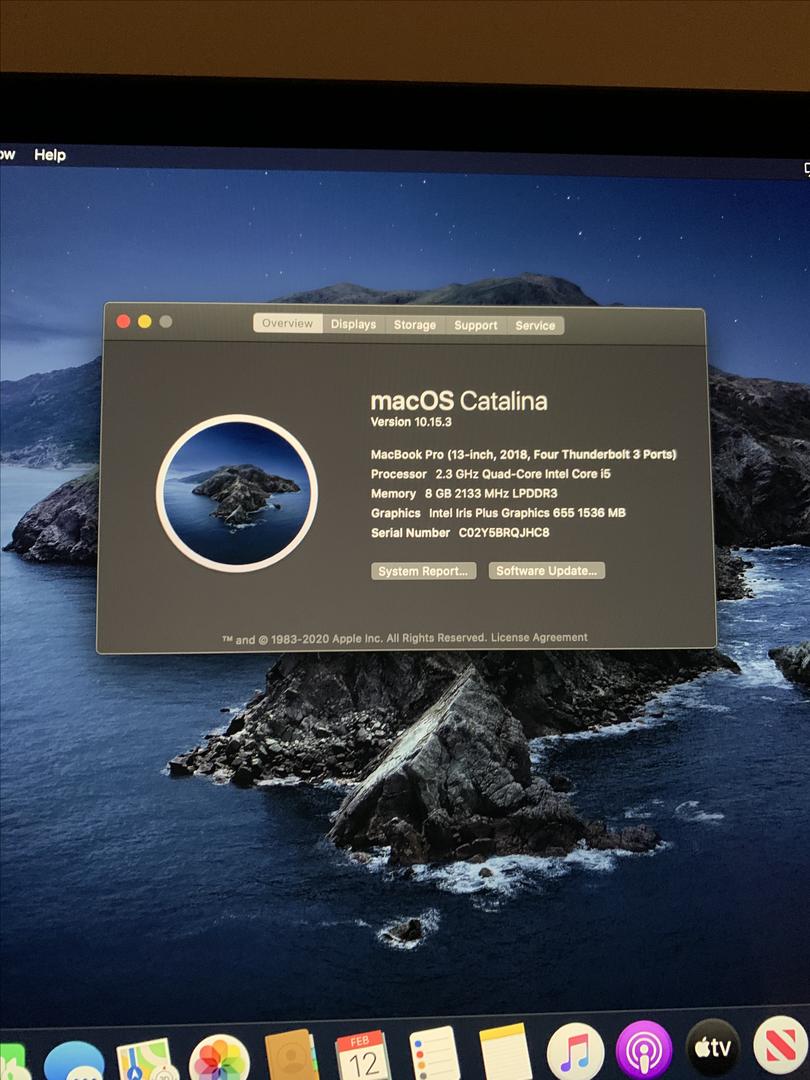
Task: Launch the Apple TV app from the Dock
Action: pos(713,1047)
